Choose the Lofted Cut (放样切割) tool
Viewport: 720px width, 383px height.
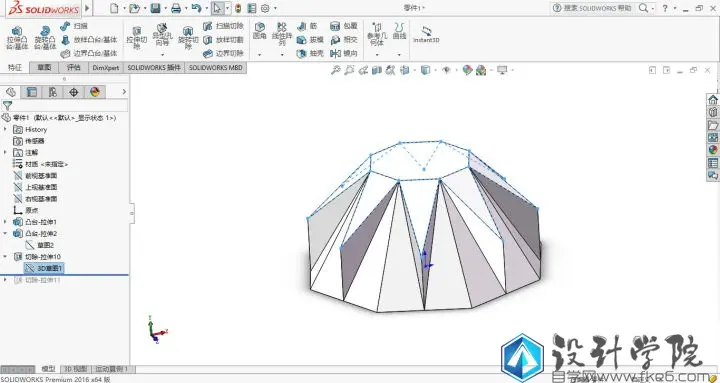point(223,40)
